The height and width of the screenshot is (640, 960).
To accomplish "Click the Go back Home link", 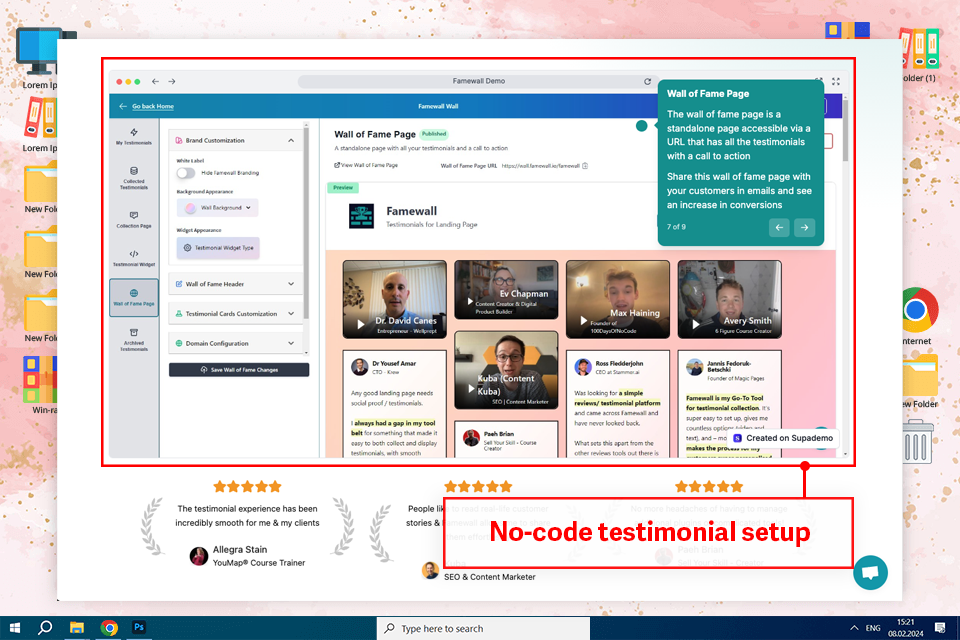I will point(152,107).
